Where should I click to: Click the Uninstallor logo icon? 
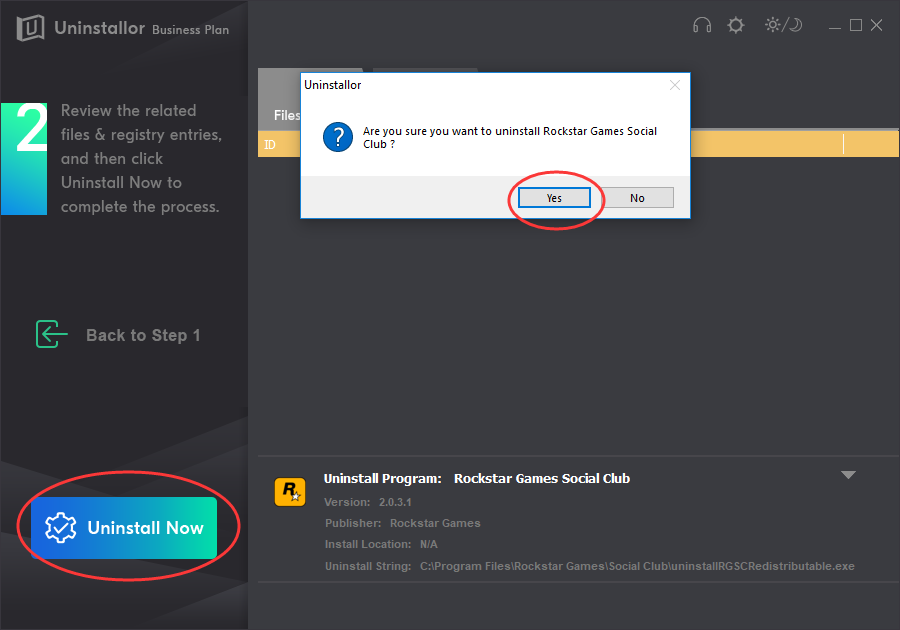point(30,28)
